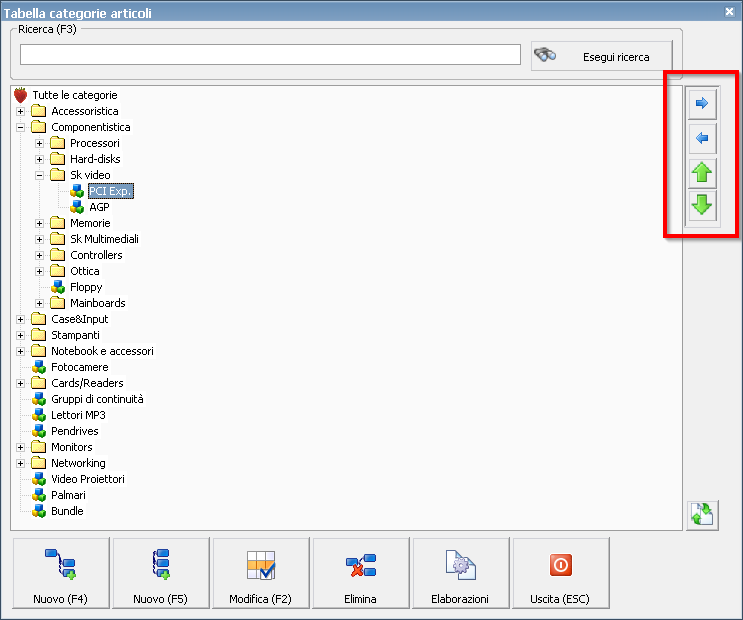Expand the Case&Input node

[x=20, y=319]
